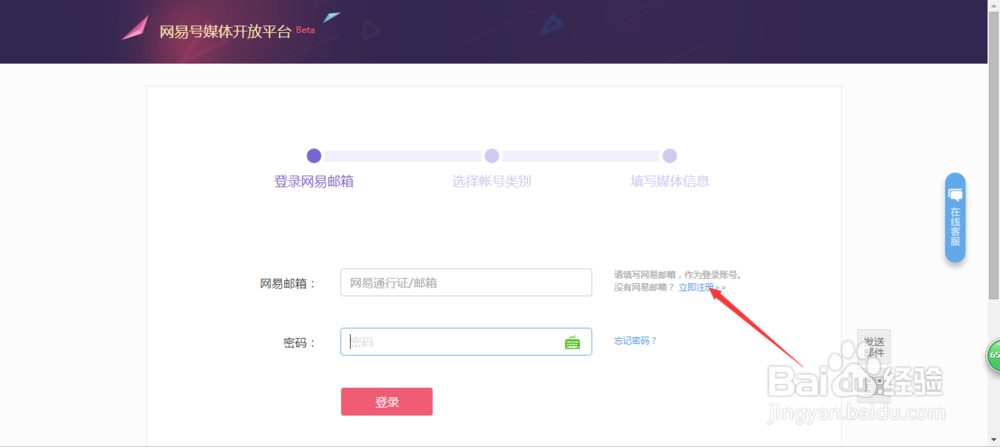The height and width of the screenshot is (447, 1000).
Task: Click the 选择帐号类别 step label
Action: (x=492, y=182)
